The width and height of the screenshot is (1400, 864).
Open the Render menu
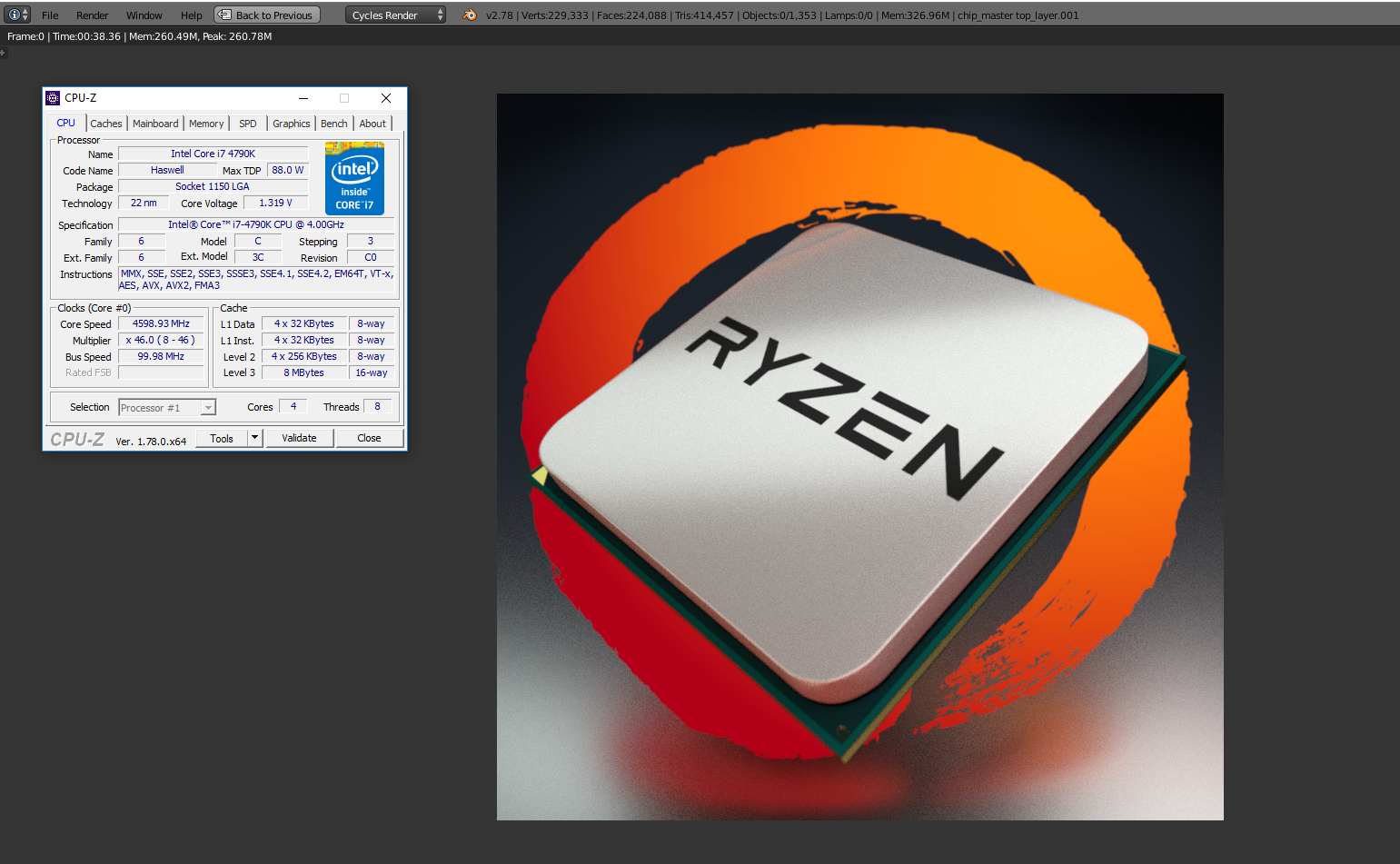(93, 15)
